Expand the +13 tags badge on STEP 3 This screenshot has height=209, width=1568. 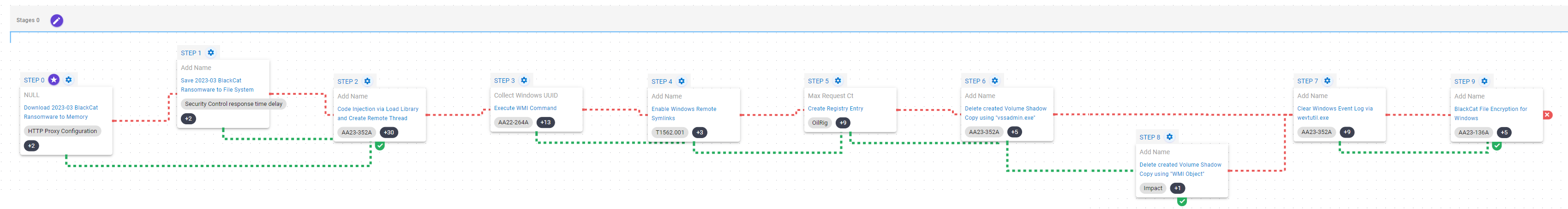(x=545, y=122)
